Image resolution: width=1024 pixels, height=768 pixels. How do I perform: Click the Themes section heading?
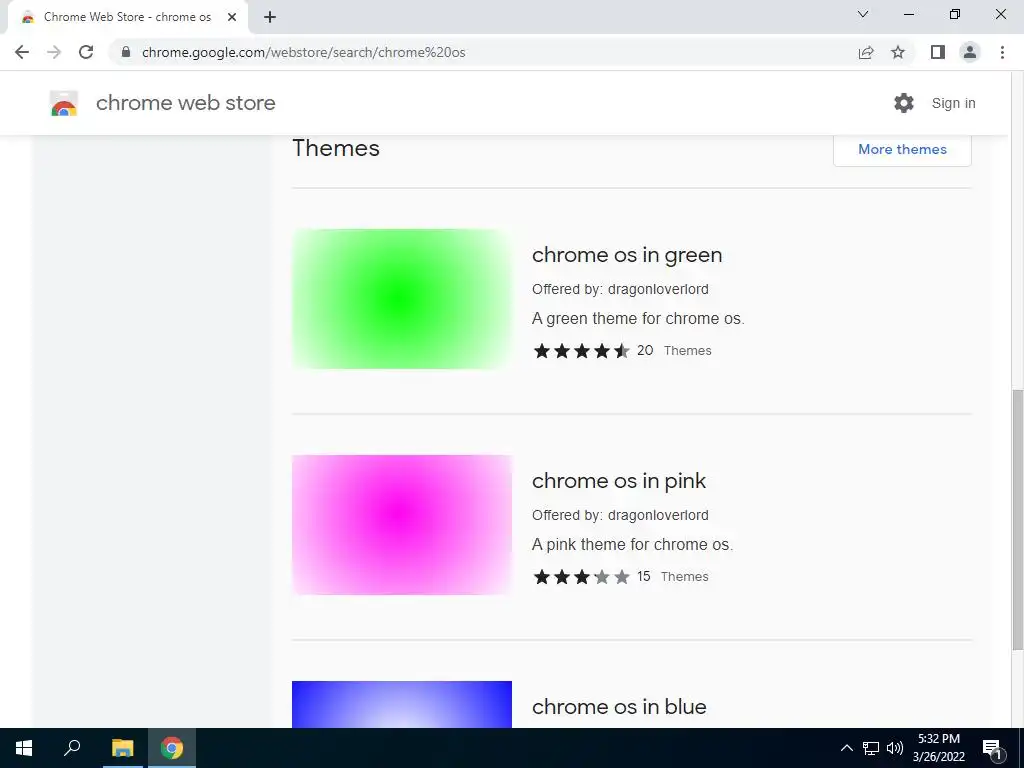click(336, 148)
